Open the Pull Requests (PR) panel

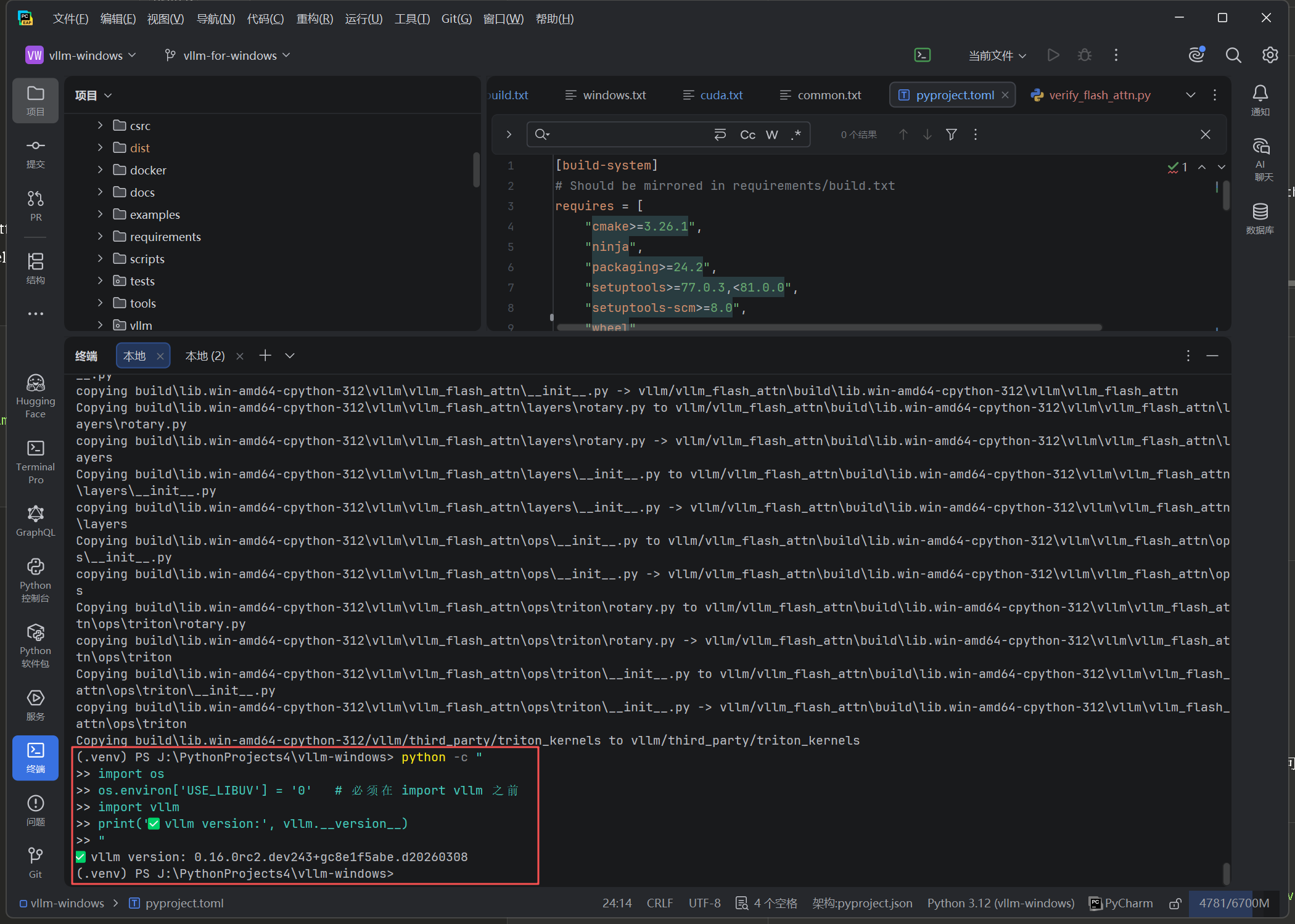[35, 205]
